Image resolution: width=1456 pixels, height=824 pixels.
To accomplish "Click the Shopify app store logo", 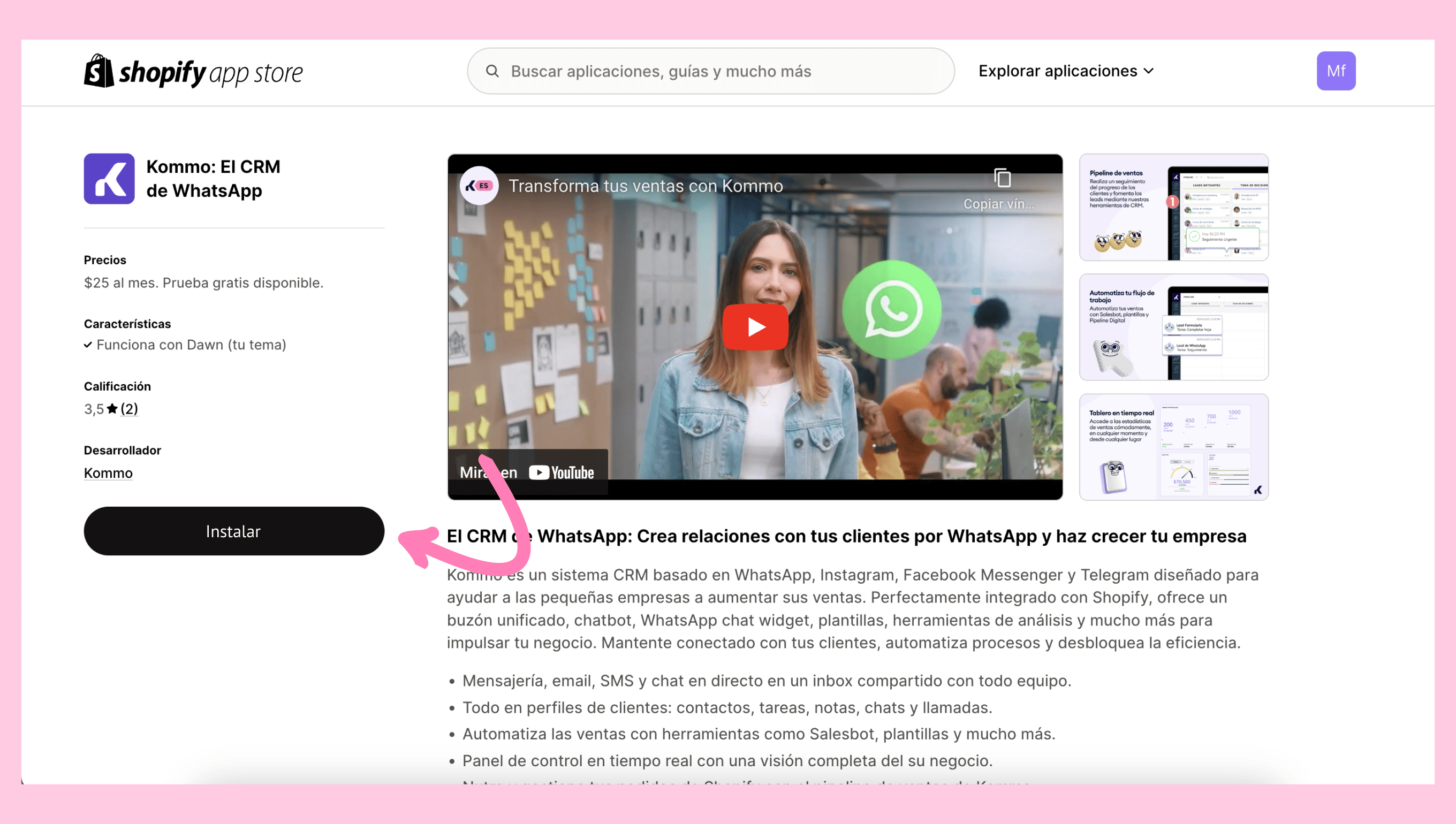I will pos(193,71).
